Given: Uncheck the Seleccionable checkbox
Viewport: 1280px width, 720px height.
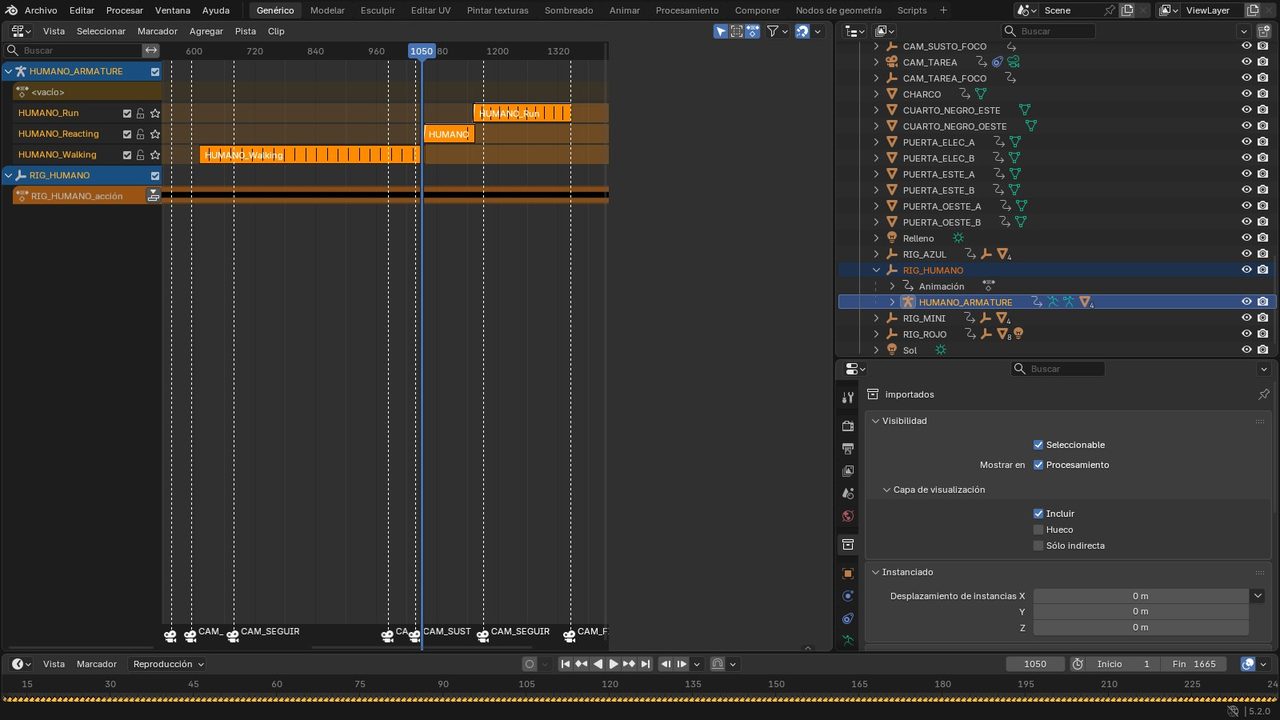Looking at the screenshot, I should [x=1038, y=445].
